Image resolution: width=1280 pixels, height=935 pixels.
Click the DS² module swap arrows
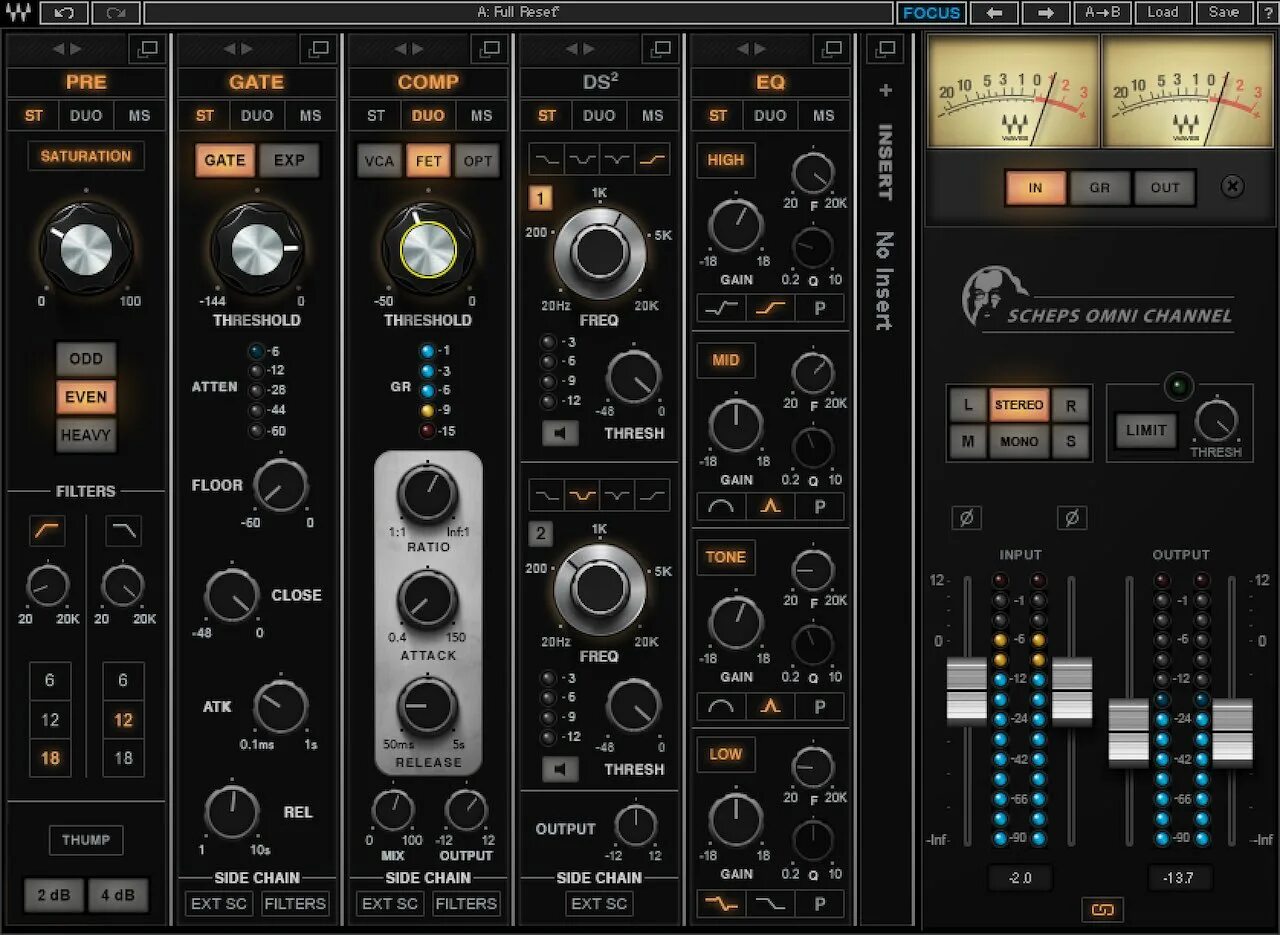tap(580, 48)
